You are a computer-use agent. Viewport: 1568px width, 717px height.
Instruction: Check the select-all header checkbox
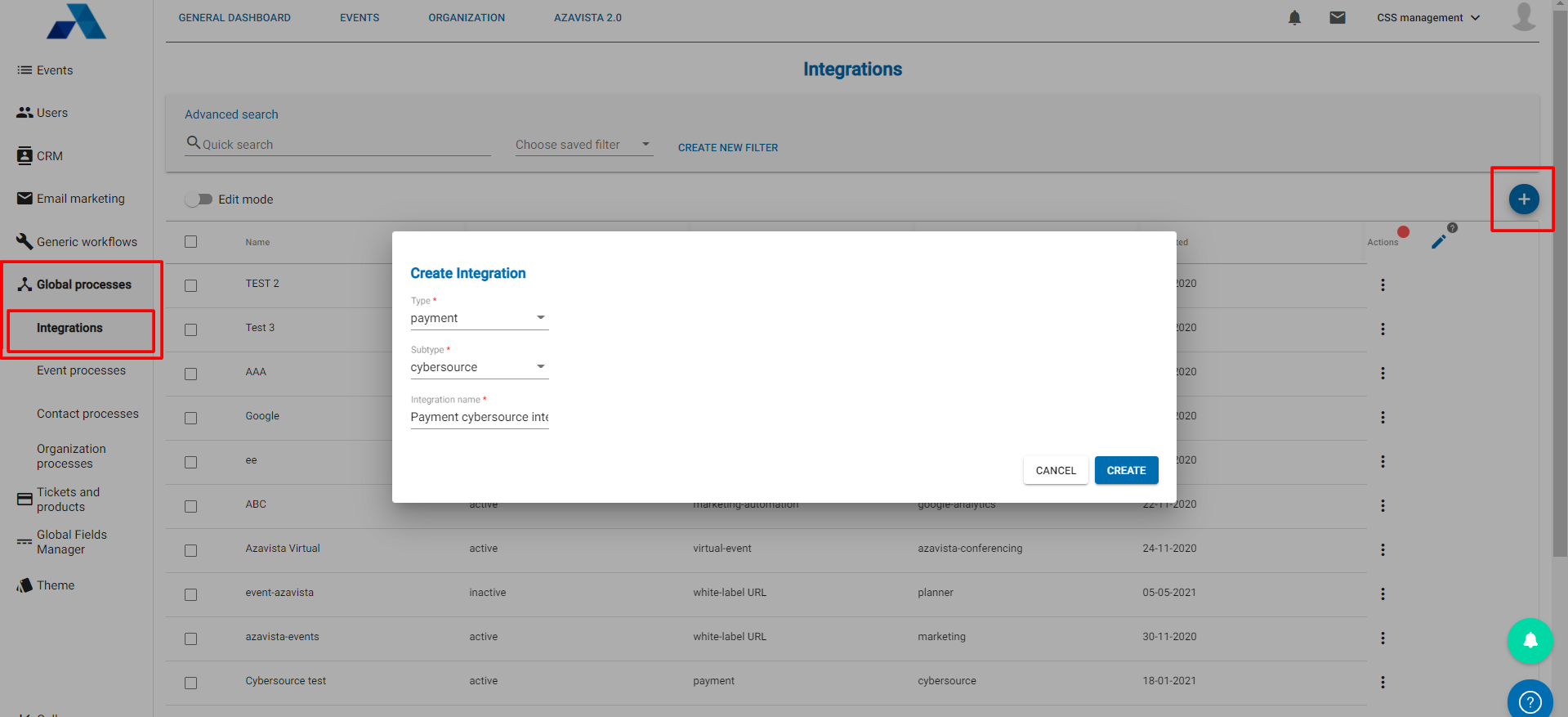pos(191,242)
